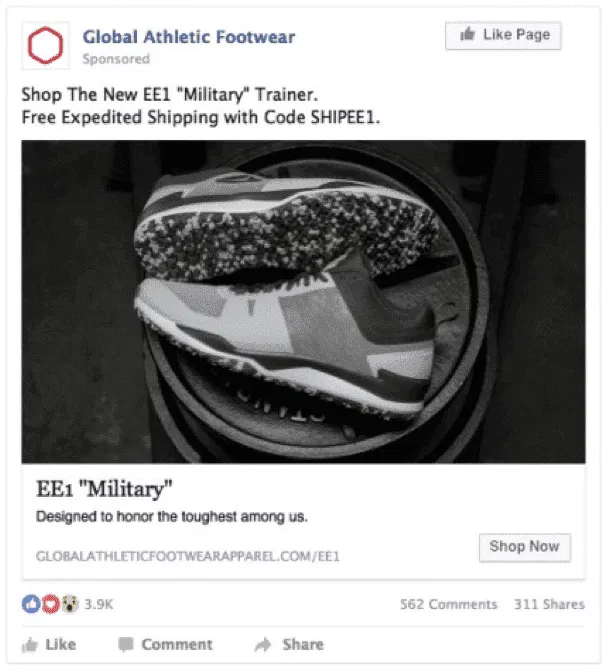View the 3.9K reactions count
The width and height of the screenshot is (608, 670).
pos(99,604)
